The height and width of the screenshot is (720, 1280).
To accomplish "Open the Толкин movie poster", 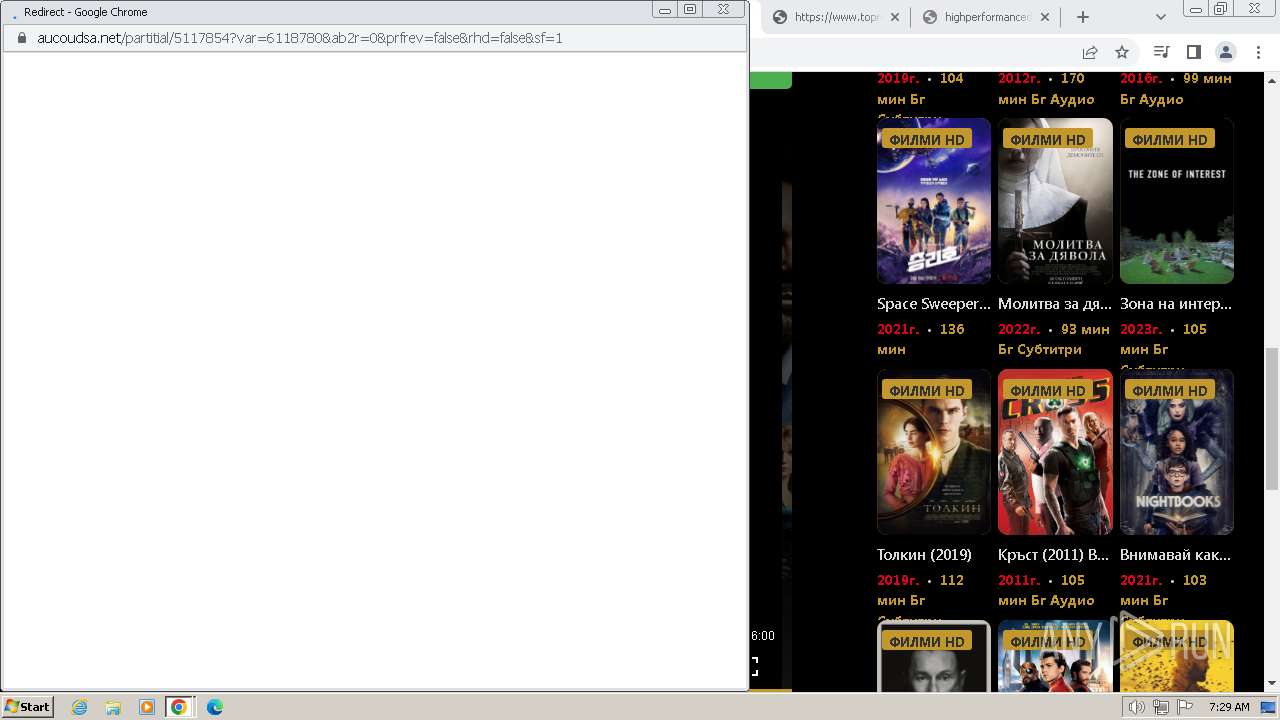I will [934, 452].
